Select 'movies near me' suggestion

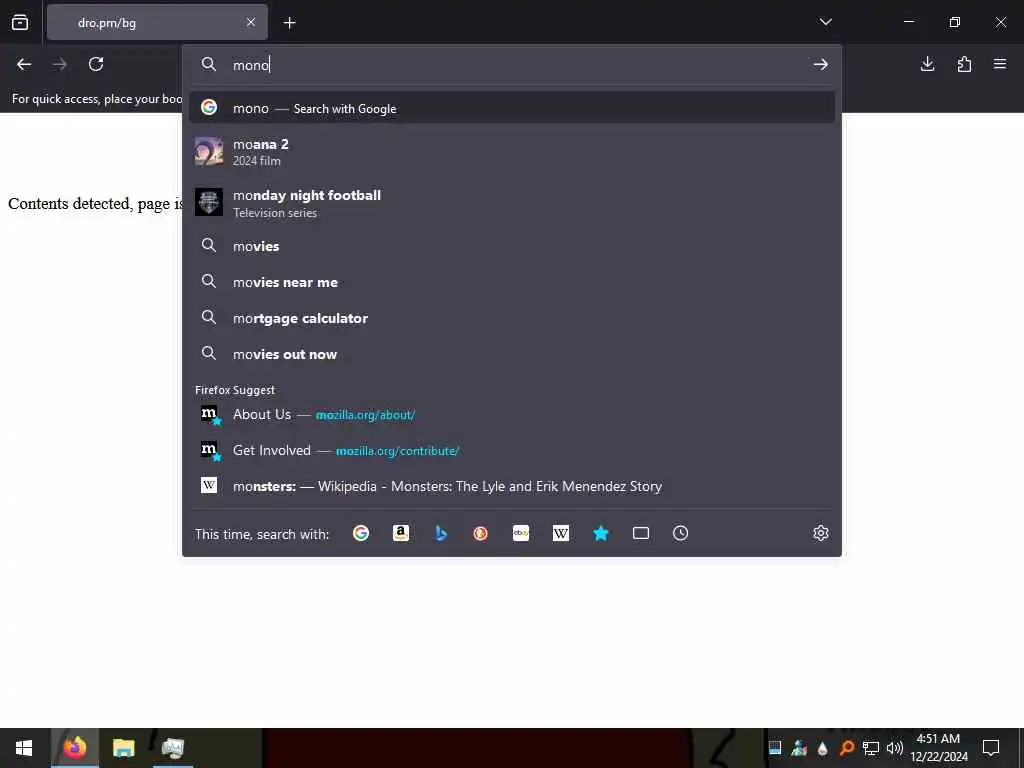coord(511,282)
